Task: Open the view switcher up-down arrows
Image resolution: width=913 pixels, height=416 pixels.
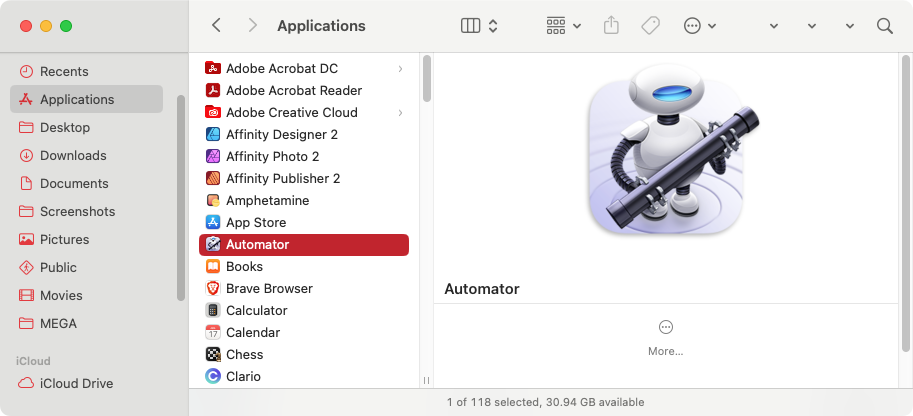Action: (493, 26)
